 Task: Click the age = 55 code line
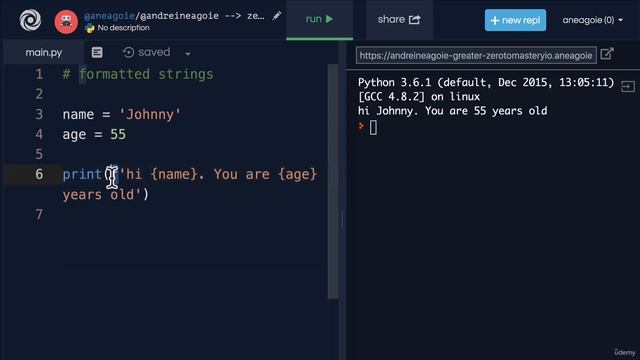[x=94, y=134]
